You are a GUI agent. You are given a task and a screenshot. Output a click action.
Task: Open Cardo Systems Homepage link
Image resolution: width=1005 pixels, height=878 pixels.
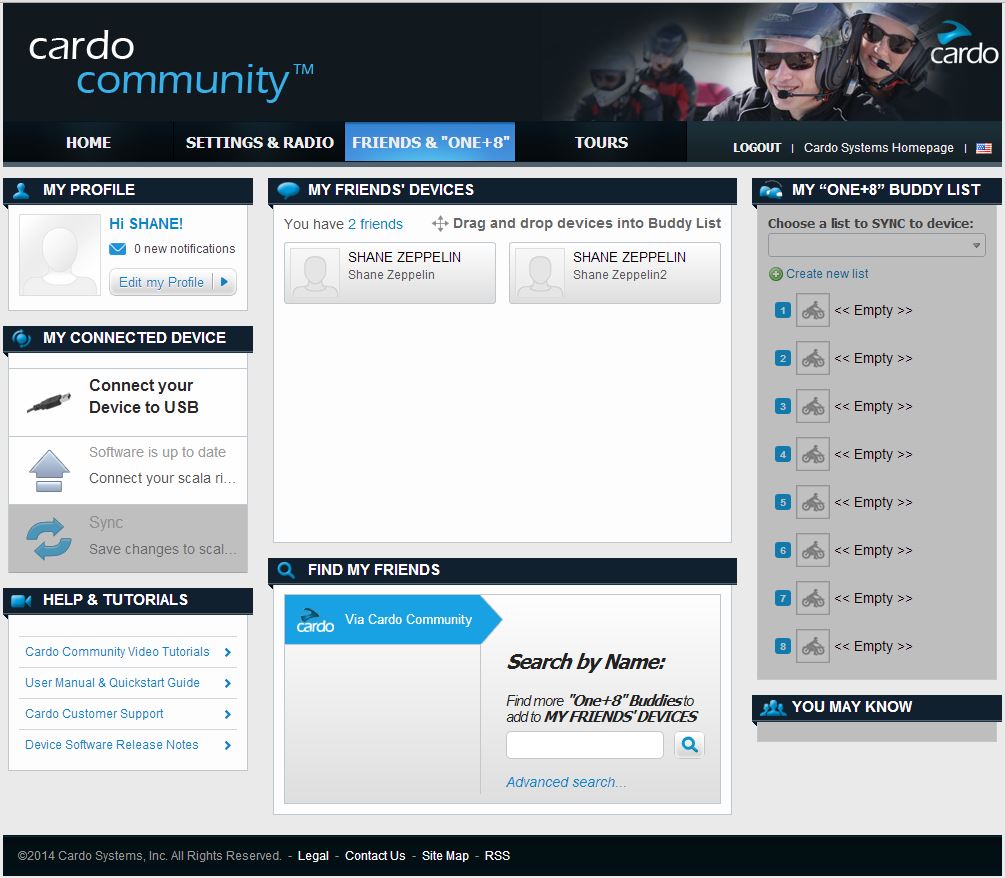(878, 148)
